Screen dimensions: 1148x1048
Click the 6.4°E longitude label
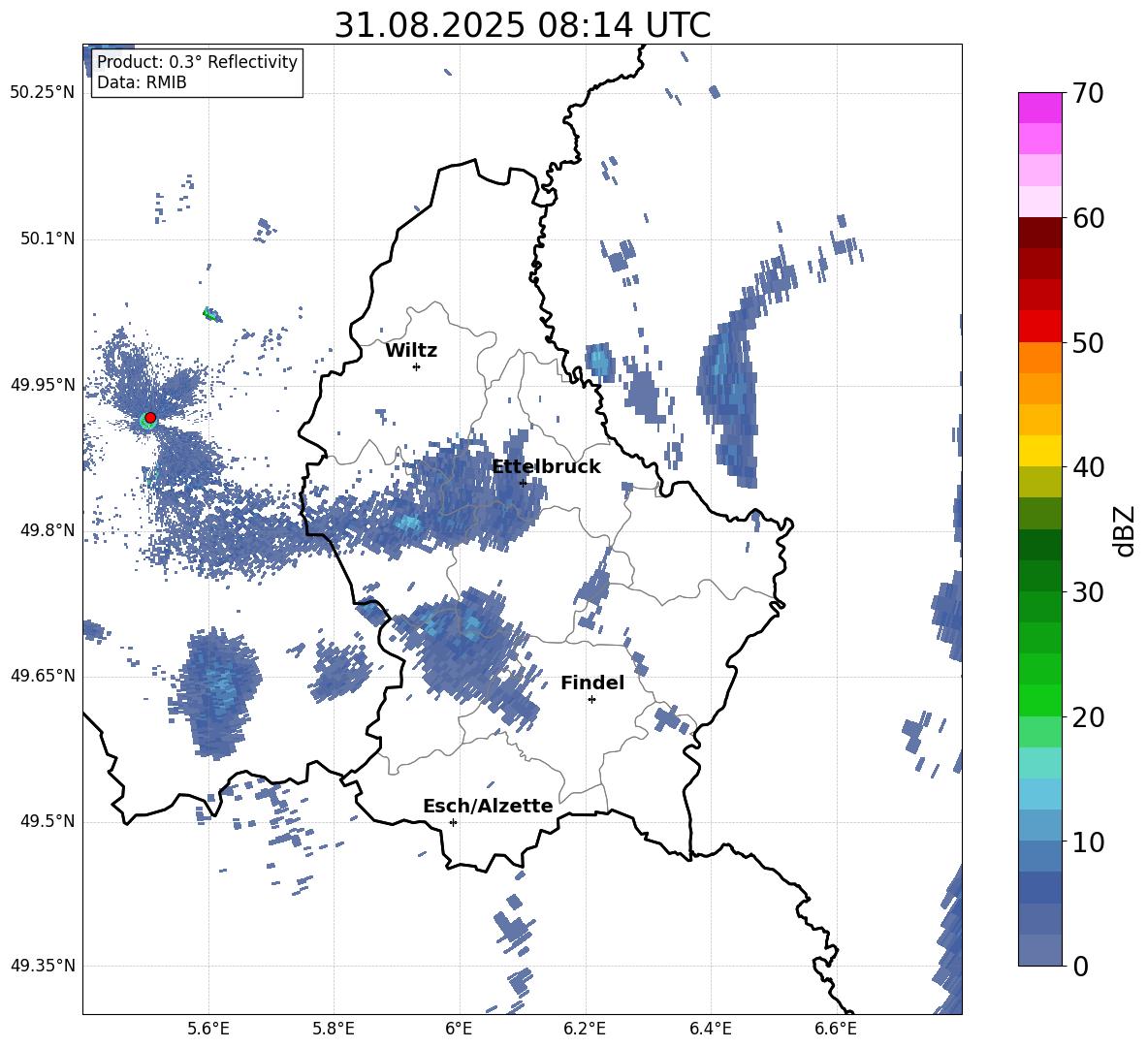[710, 1029]
